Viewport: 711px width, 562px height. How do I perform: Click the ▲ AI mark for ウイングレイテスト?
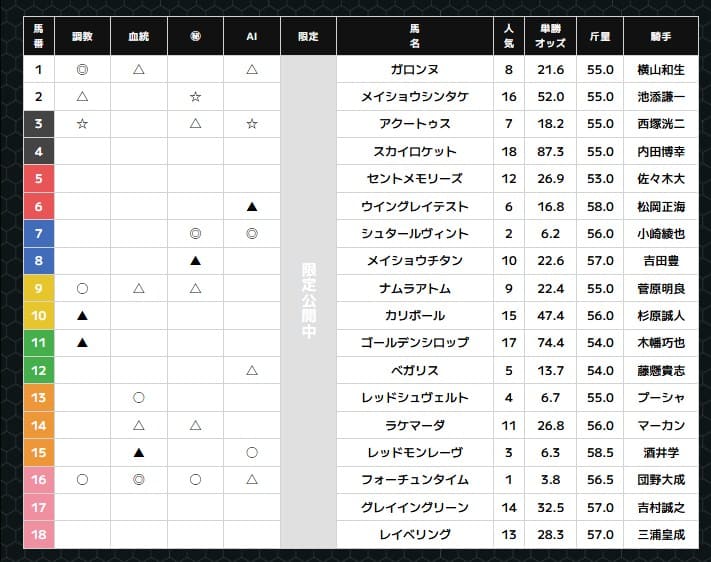(252, 206)
